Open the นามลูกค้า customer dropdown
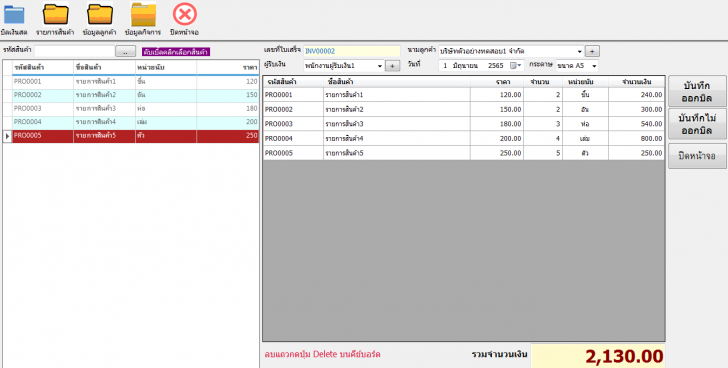 (x=580, y=52)
